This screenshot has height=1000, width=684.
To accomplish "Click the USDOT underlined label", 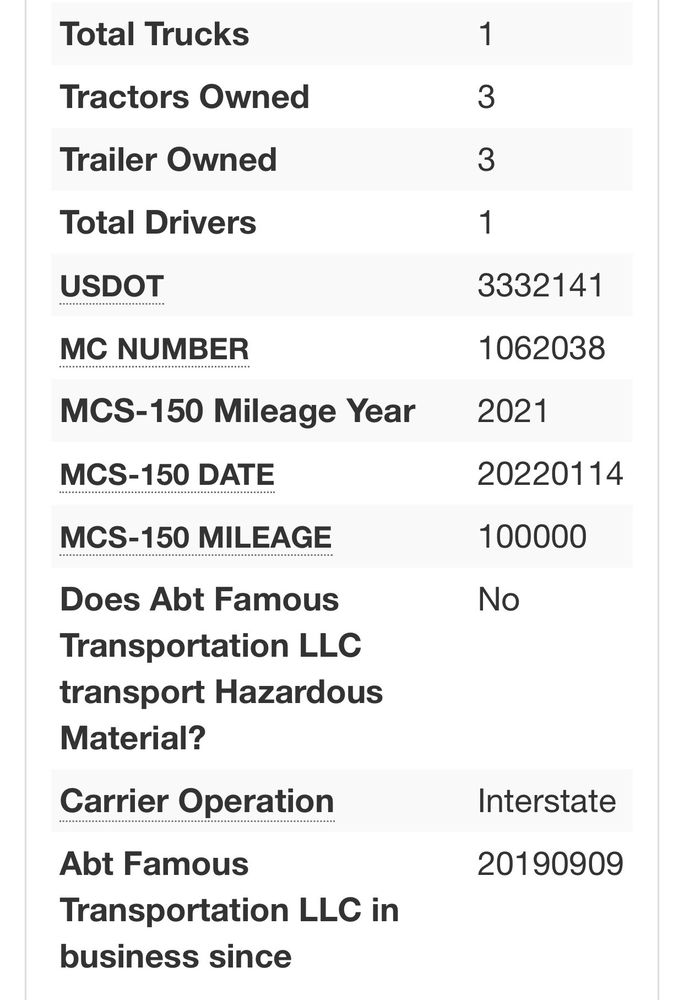I will [112, 286].
